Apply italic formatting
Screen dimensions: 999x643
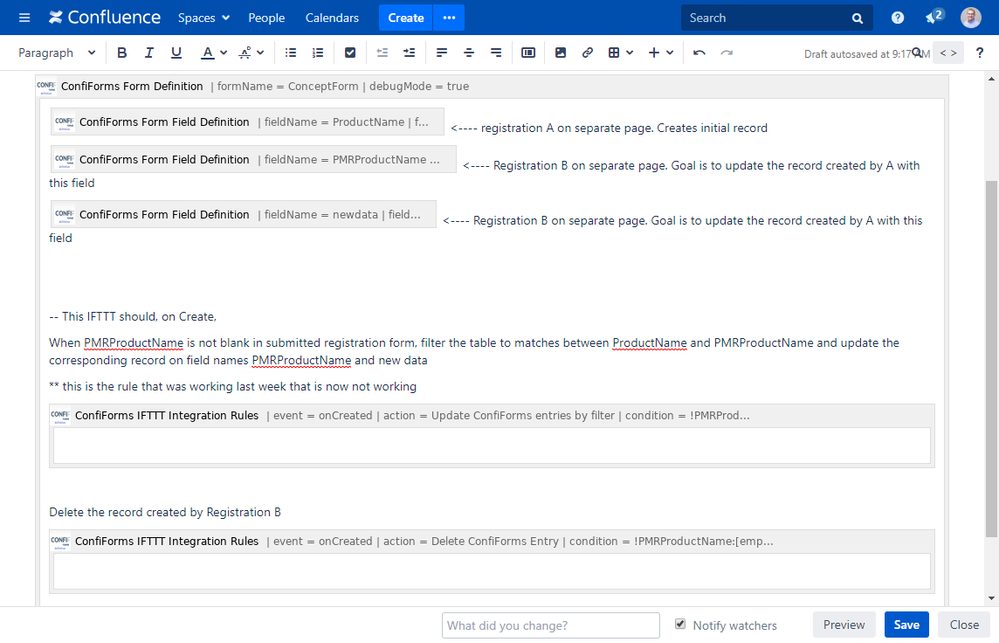149,53
